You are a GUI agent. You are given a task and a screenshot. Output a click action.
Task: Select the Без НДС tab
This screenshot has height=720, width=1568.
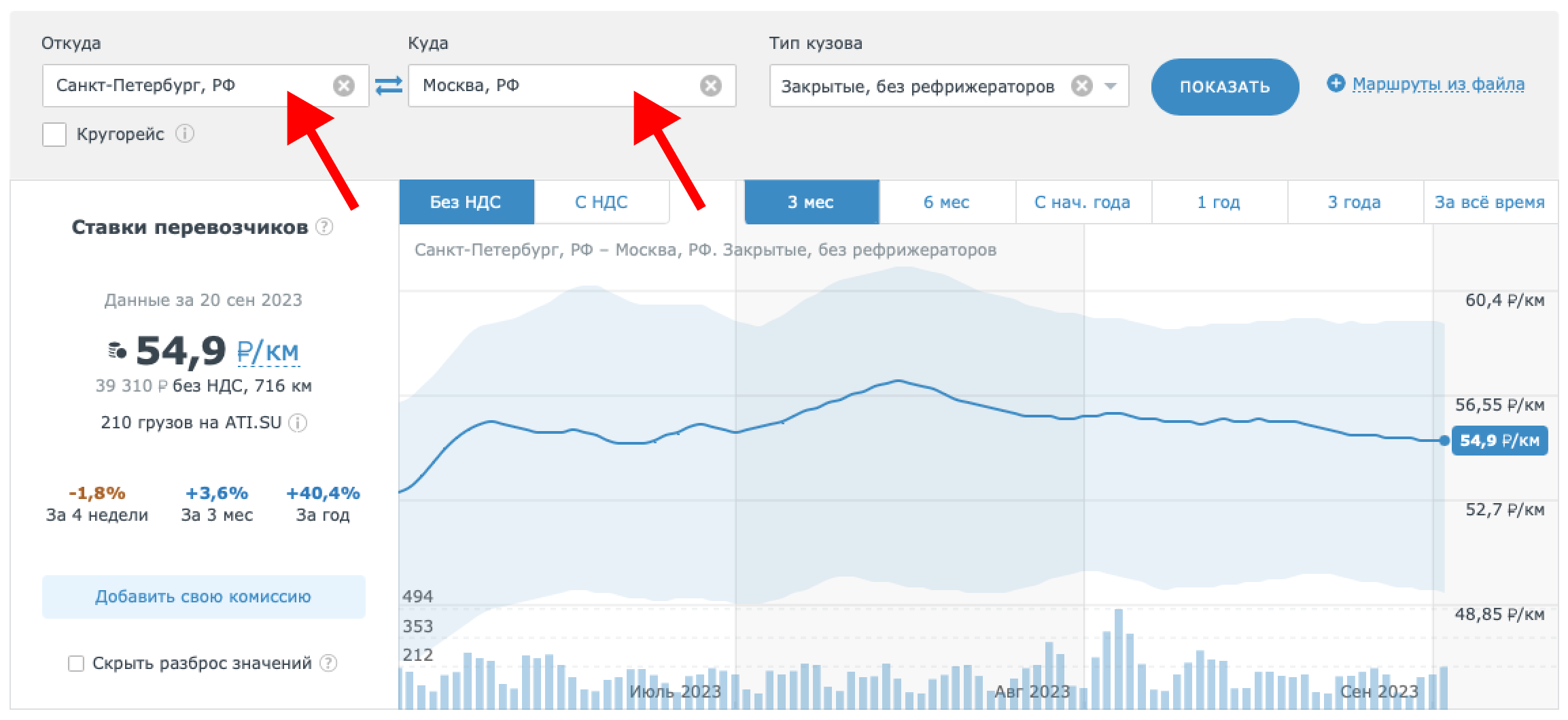point(466,202)
